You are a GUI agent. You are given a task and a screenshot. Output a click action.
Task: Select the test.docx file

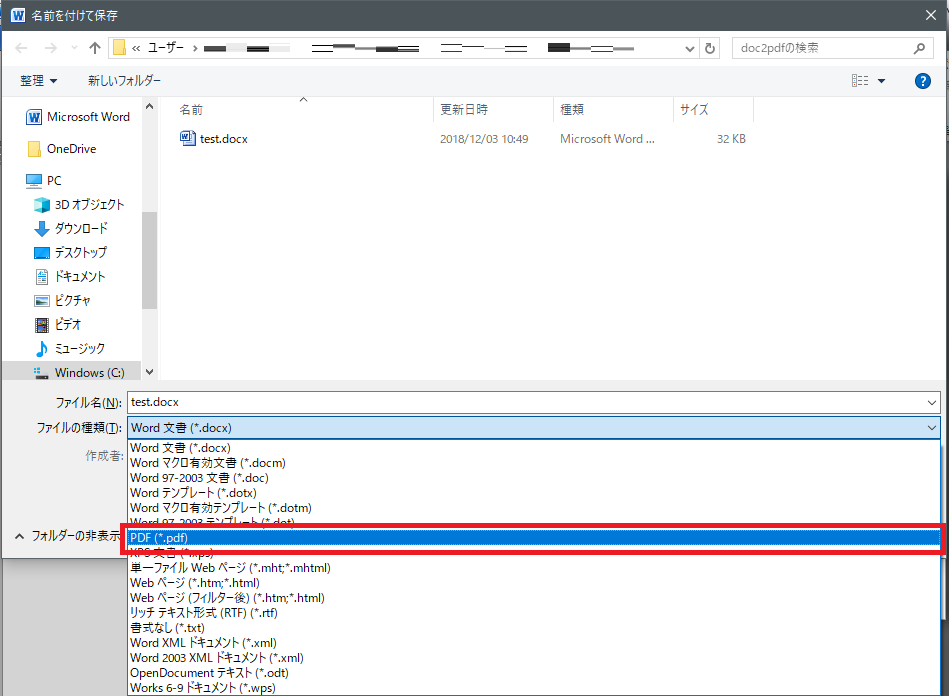[x=214, y=139]
